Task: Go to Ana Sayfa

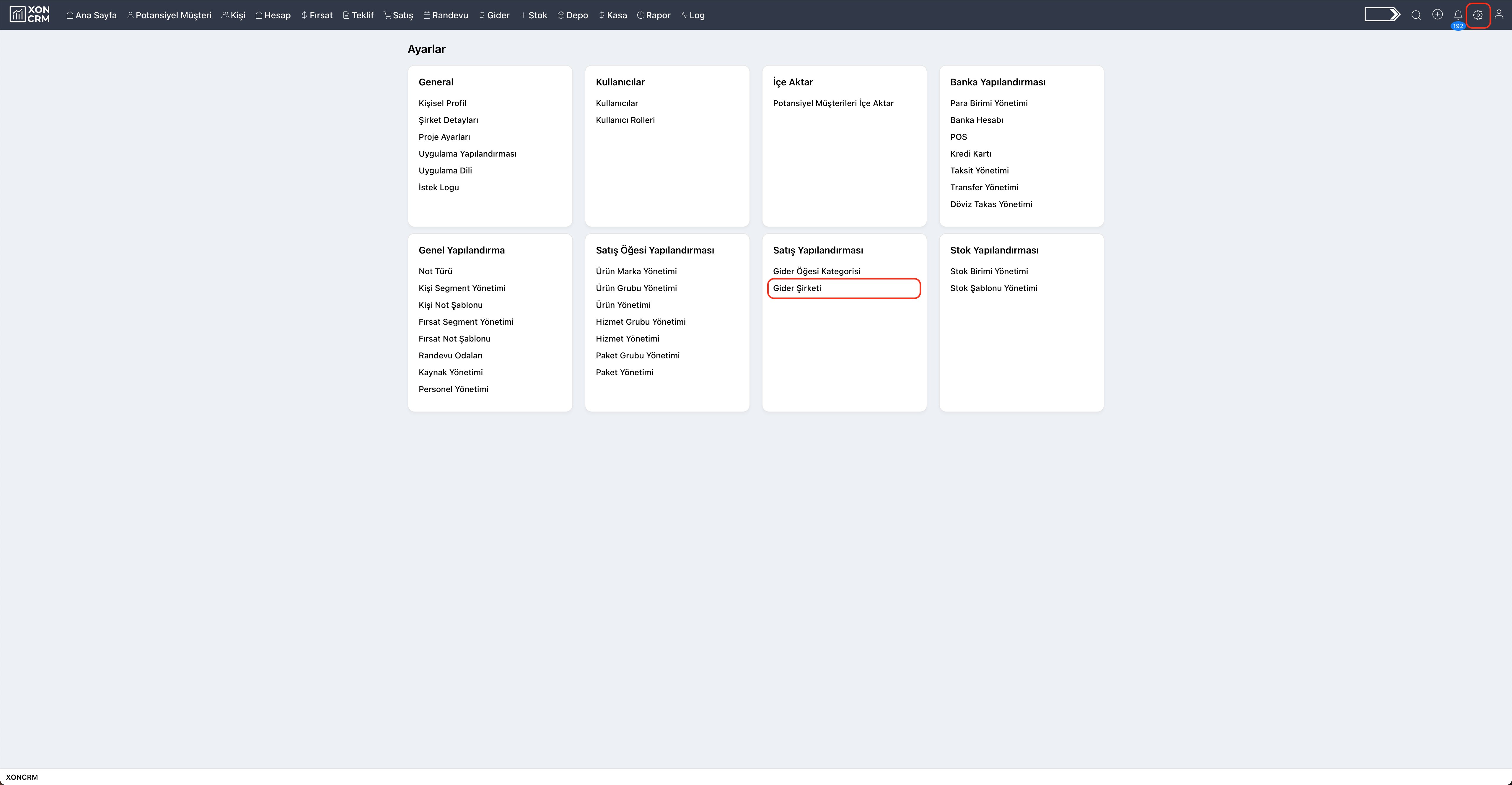Action: (x=92, y=15)
